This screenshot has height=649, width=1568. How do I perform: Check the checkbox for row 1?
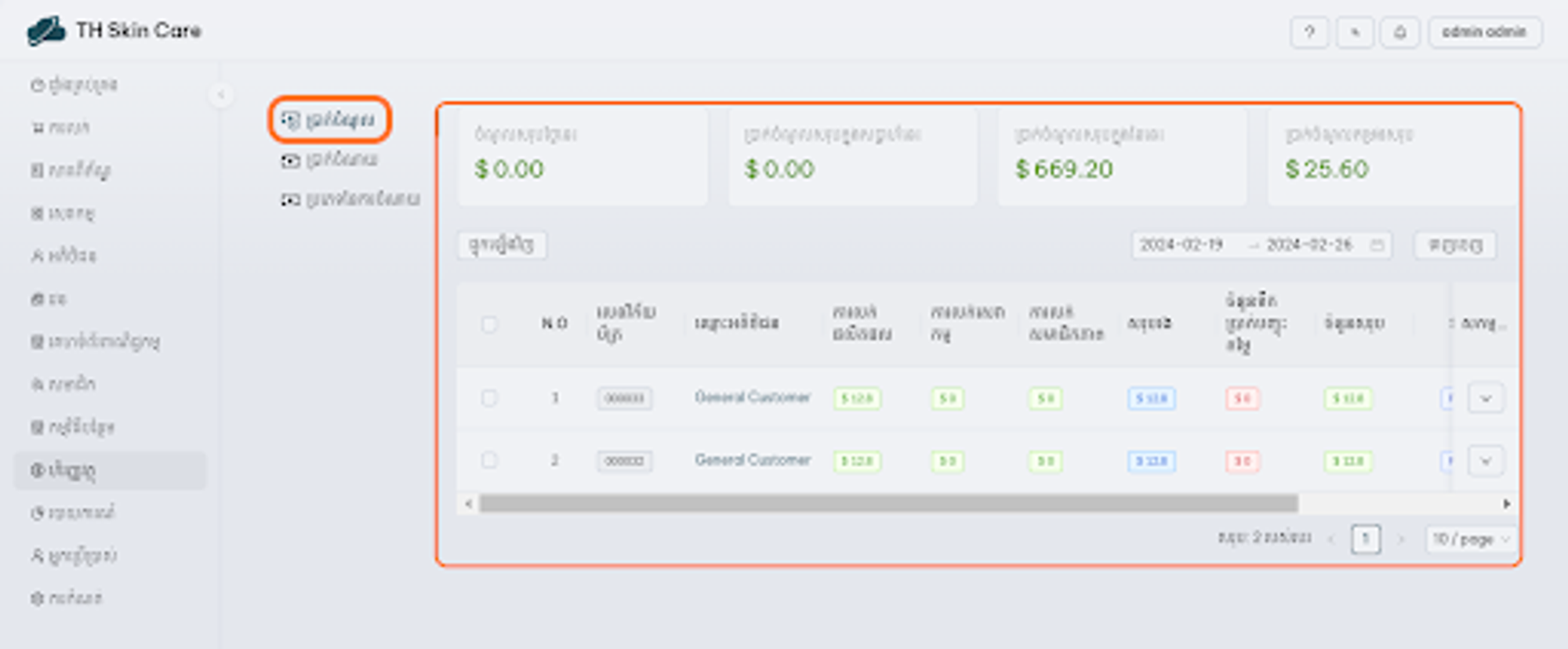point(489,398)
